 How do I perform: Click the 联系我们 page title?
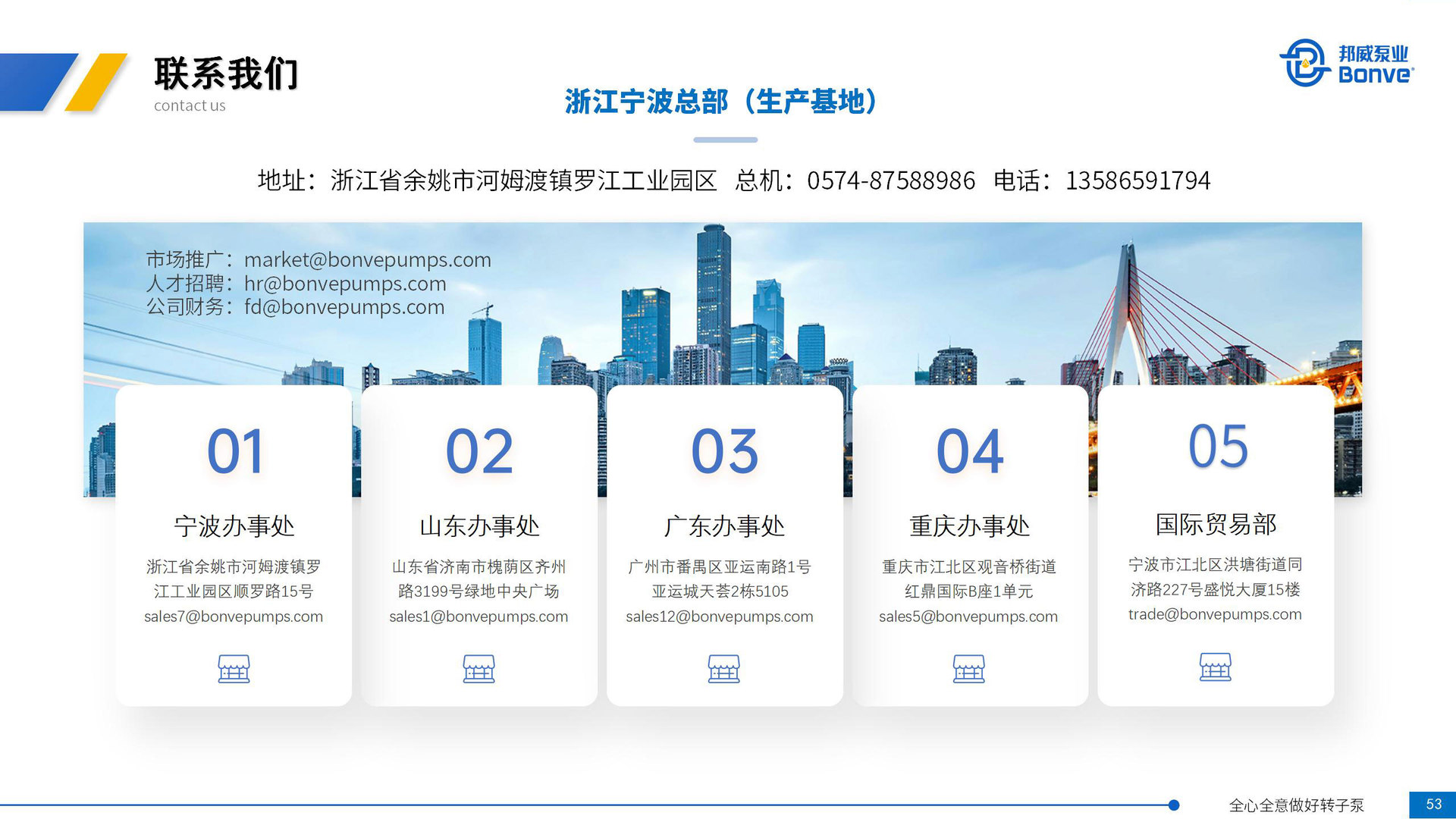tap(226, 74)
